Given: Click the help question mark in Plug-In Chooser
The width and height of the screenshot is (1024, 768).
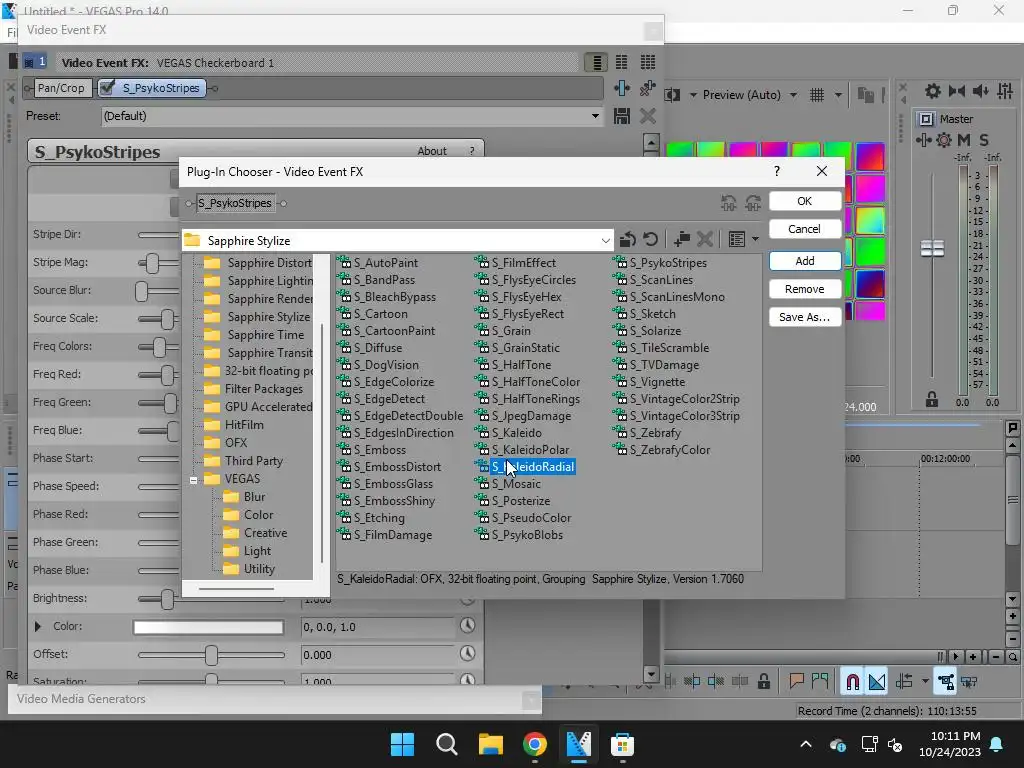Looking at the screenshot, I should [776, 171].
